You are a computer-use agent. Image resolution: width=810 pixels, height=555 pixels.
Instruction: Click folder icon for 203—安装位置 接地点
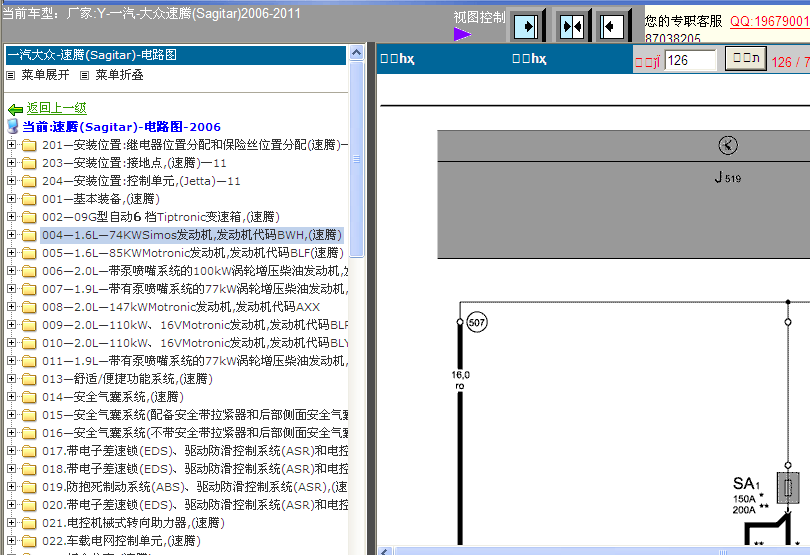(29, 163)
